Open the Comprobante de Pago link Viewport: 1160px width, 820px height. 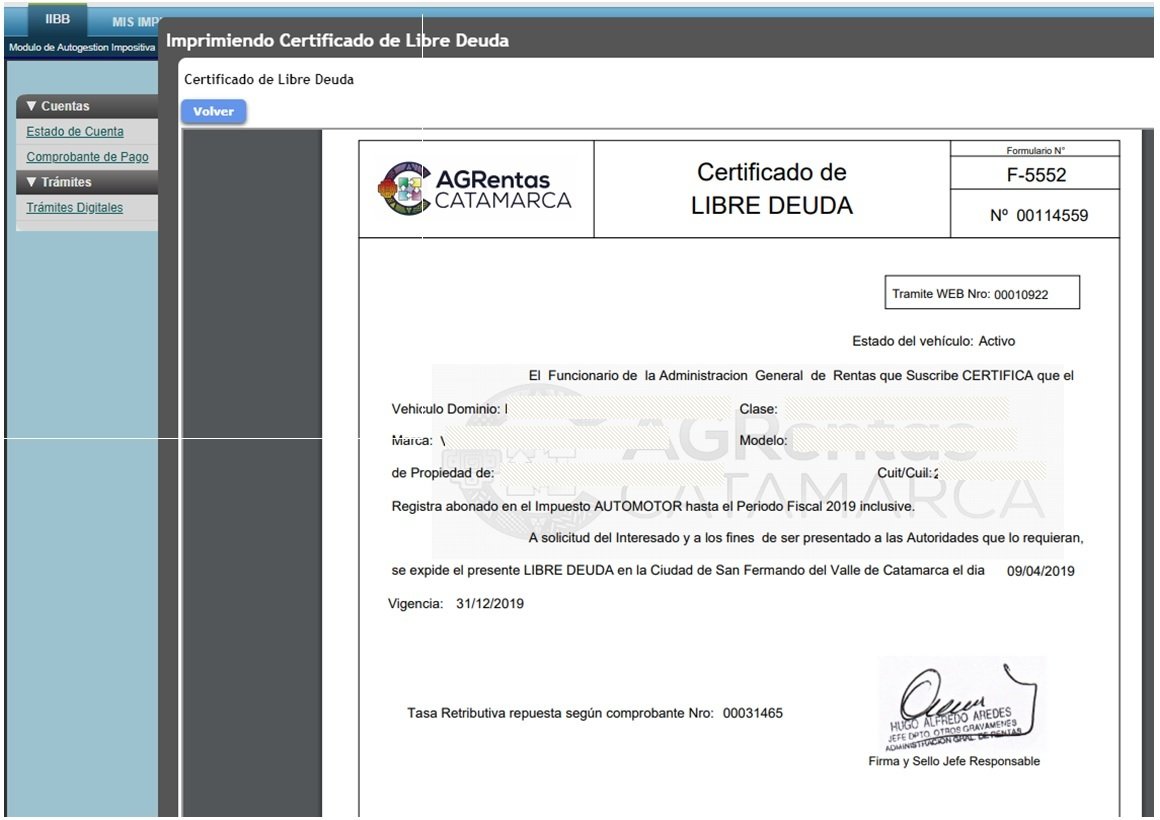pos(87,156)
